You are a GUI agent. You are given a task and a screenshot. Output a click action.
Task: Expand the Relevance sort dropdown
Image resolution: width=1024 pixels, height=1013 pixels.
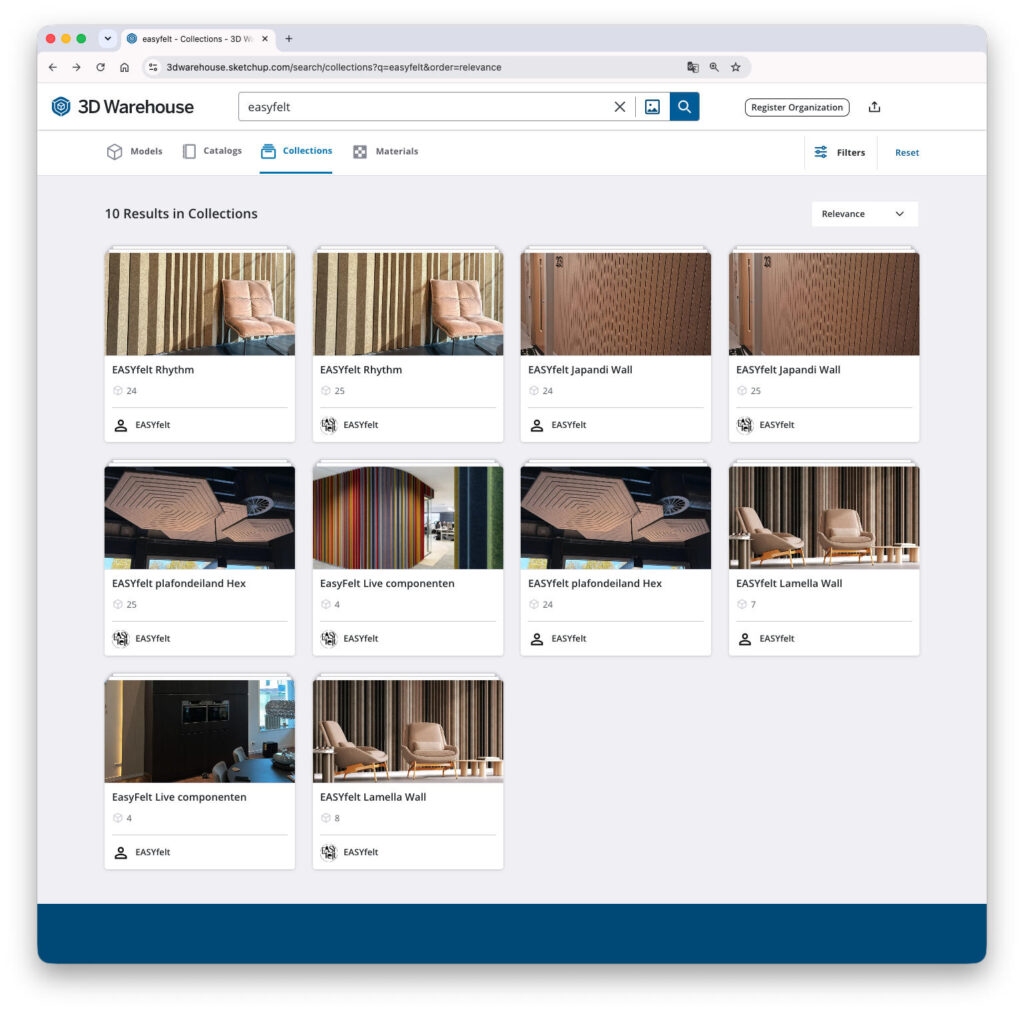point(864,214)
